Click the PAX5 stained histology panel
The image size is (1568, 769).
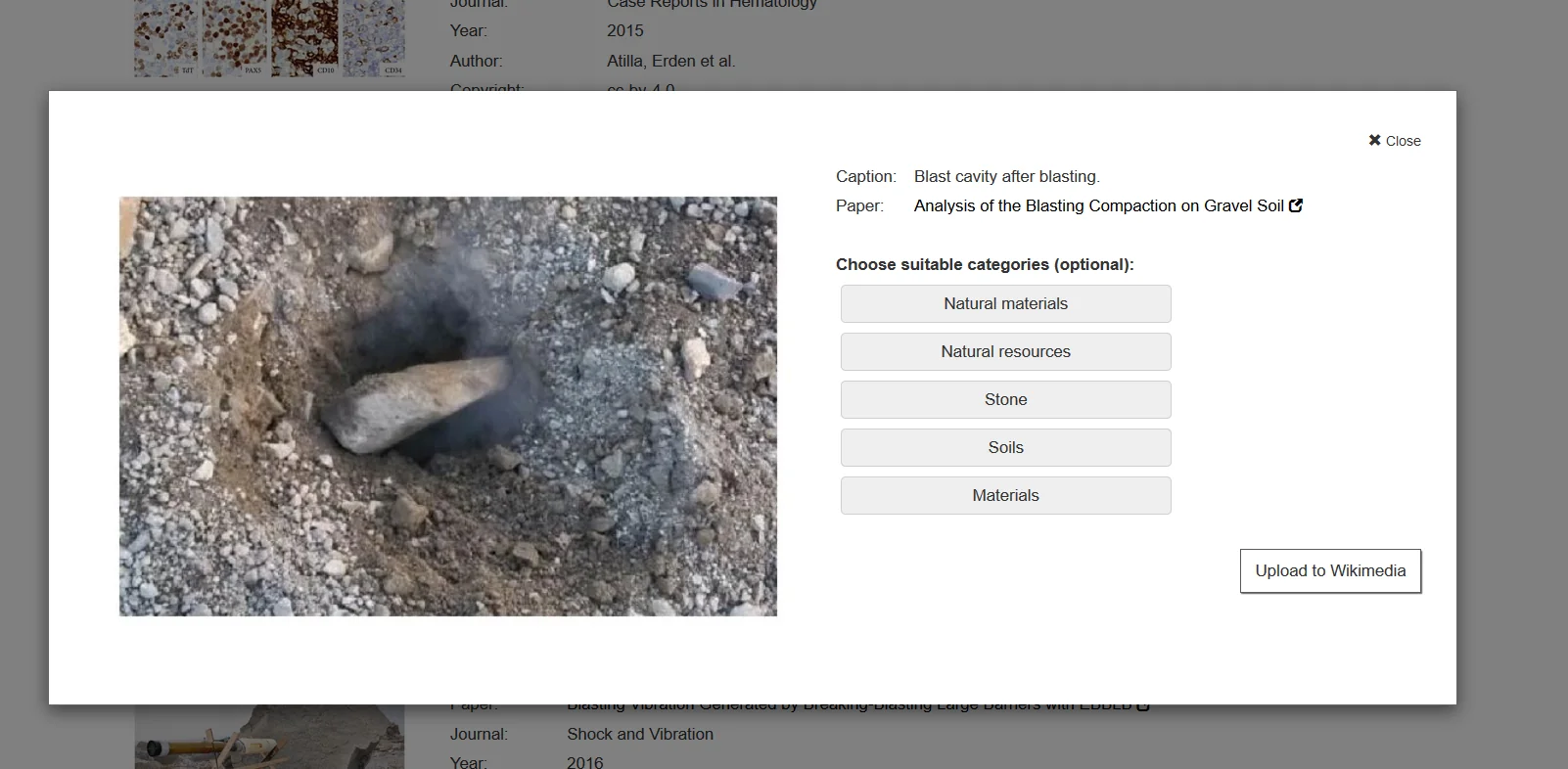(235, 39)
